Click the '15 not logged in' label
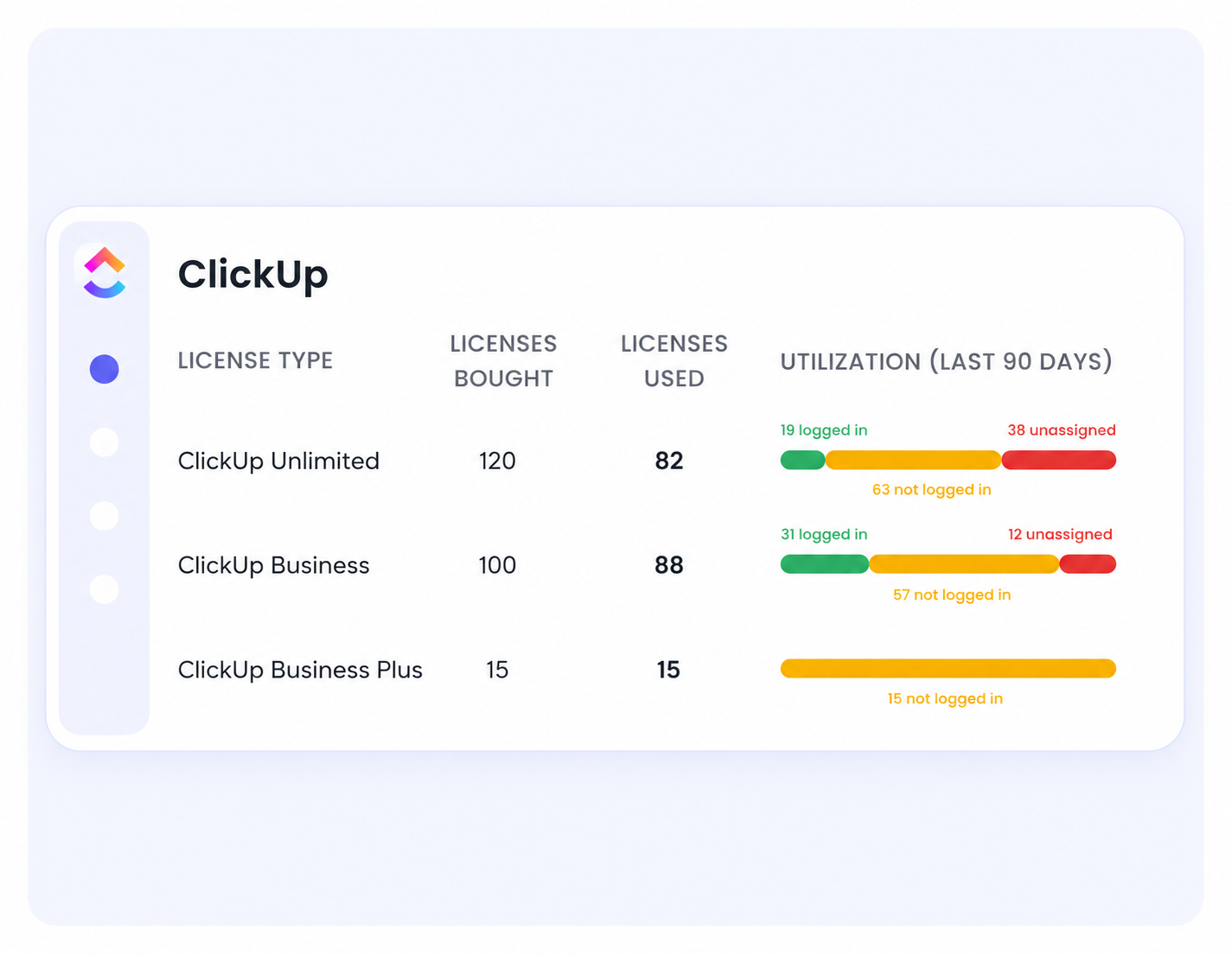 [x=945, y=698]
